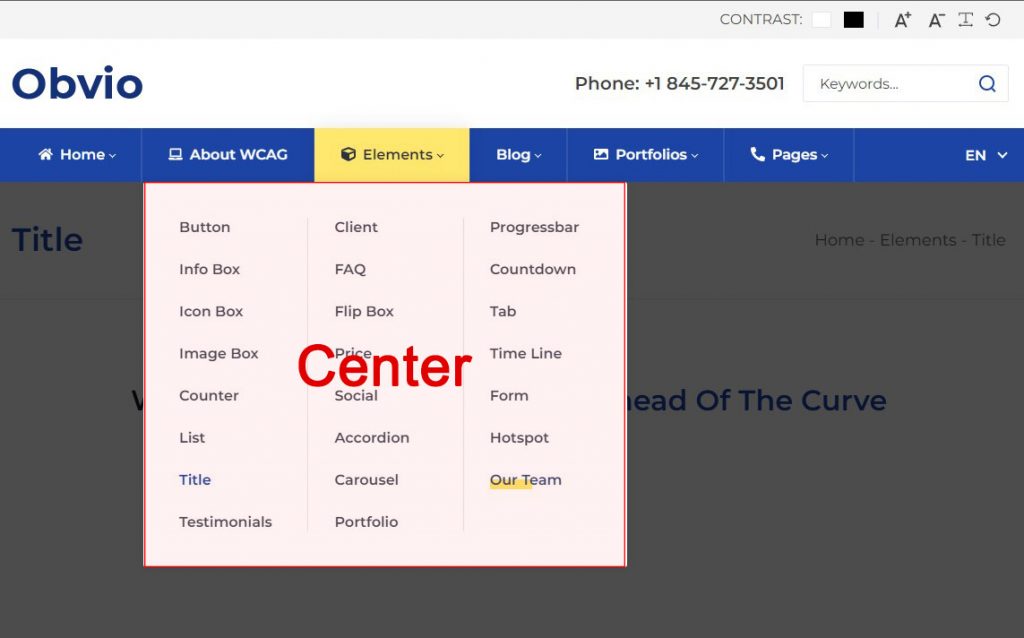
Task: Open the Our Team page link
Action: [525, 480]
